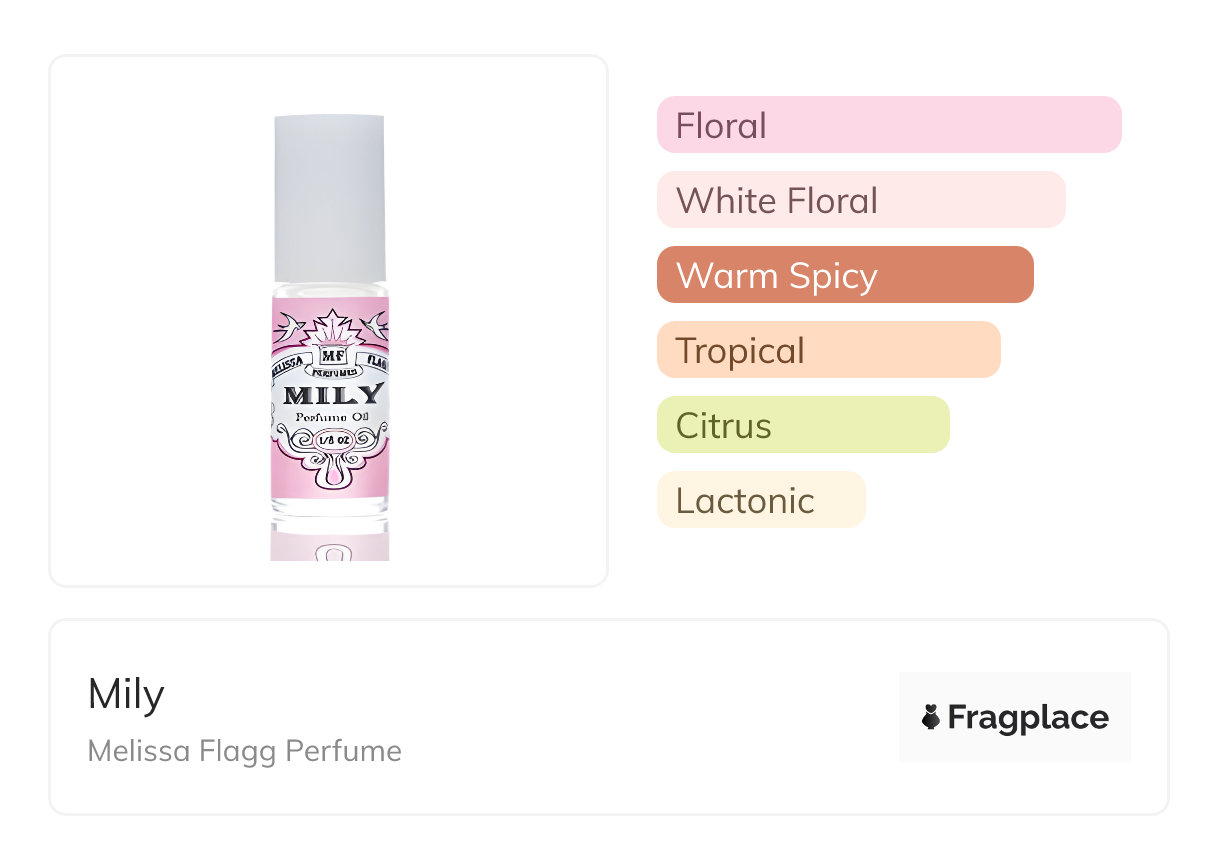Click the white bottle cap
The height and width of the screenshot is (864, 1218).
[x=329, y=198]
